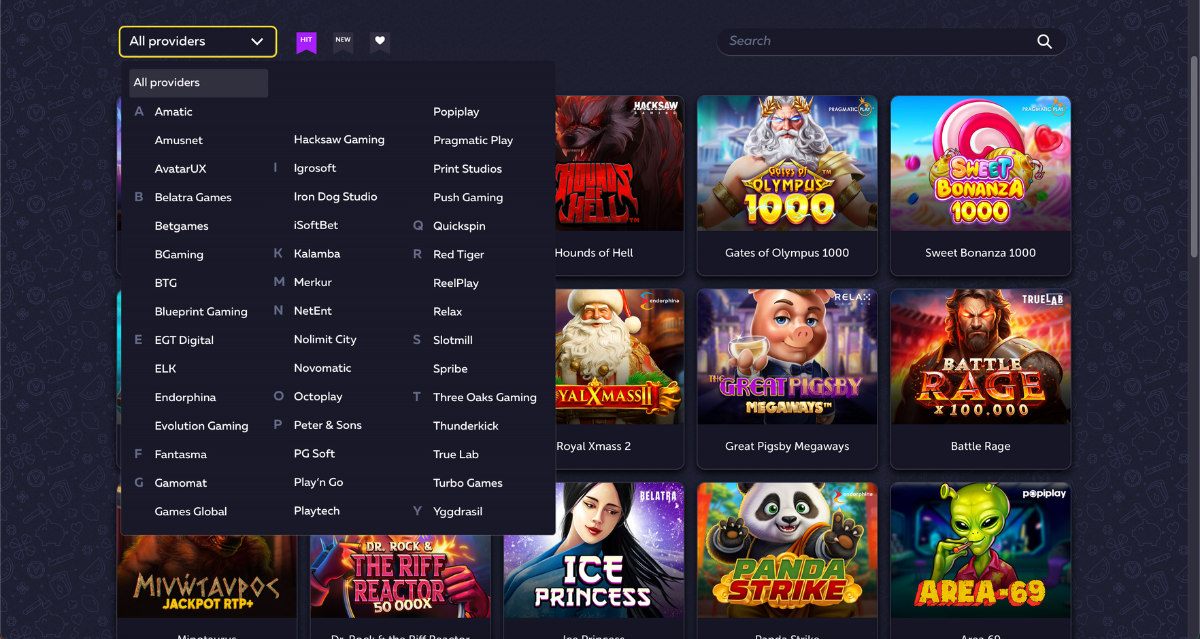Select Three Oaks Gaming provider
The image size is (1200, 639).
[485, 397]
